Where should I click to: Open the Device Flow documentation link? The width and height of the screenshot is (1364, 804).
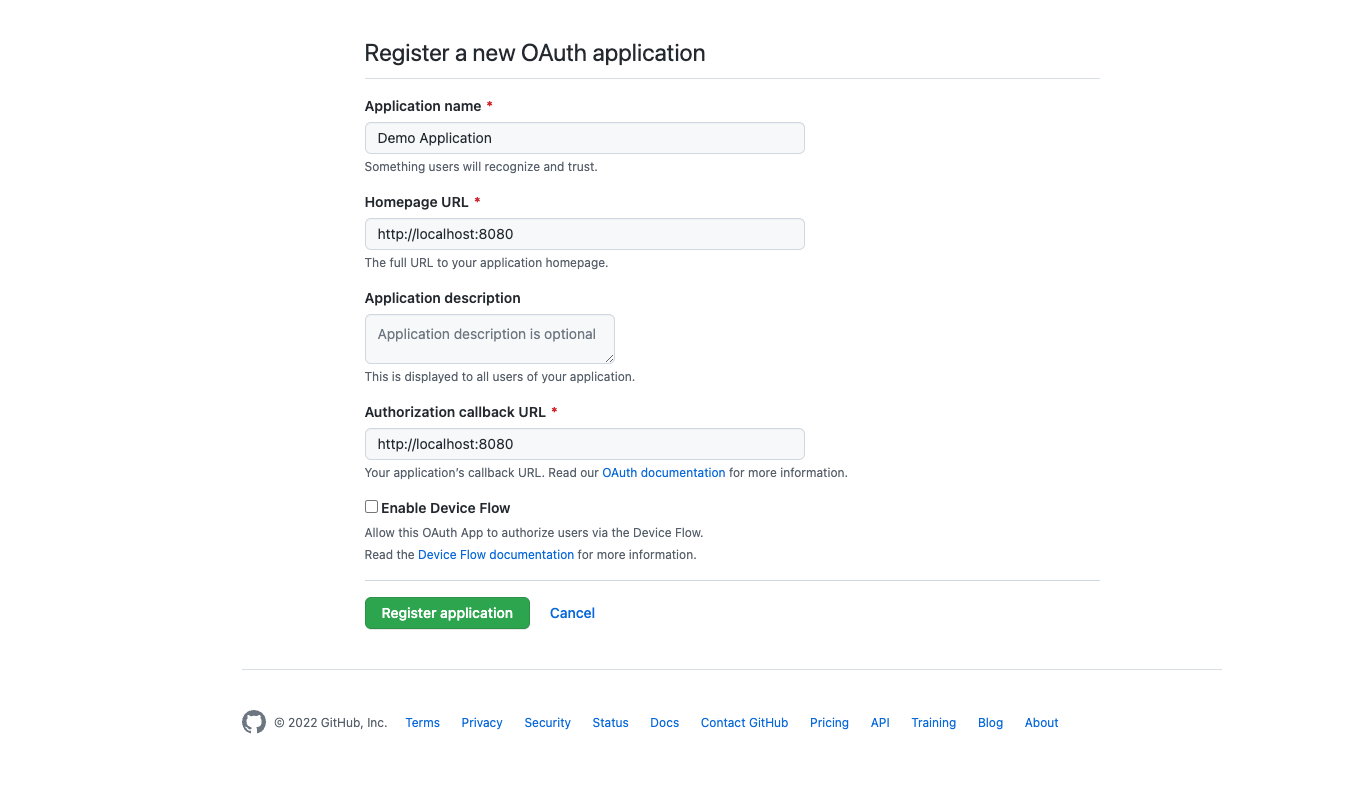pos(496,555)
